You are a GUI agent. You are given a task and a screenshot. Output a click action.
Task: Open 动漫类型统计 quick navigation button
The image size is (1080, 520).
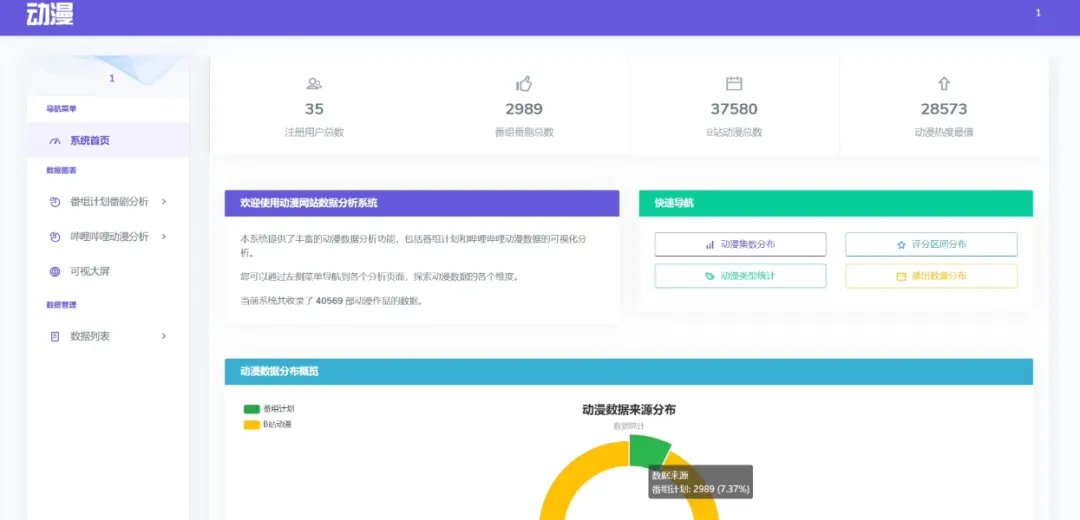(740, 276)
